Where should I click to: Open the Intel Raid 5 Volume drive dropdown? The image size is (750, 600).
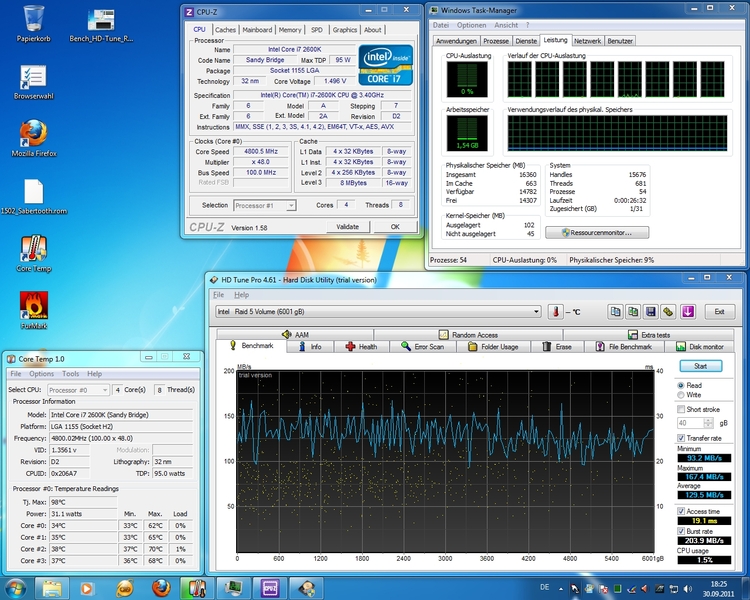(378, 311)
